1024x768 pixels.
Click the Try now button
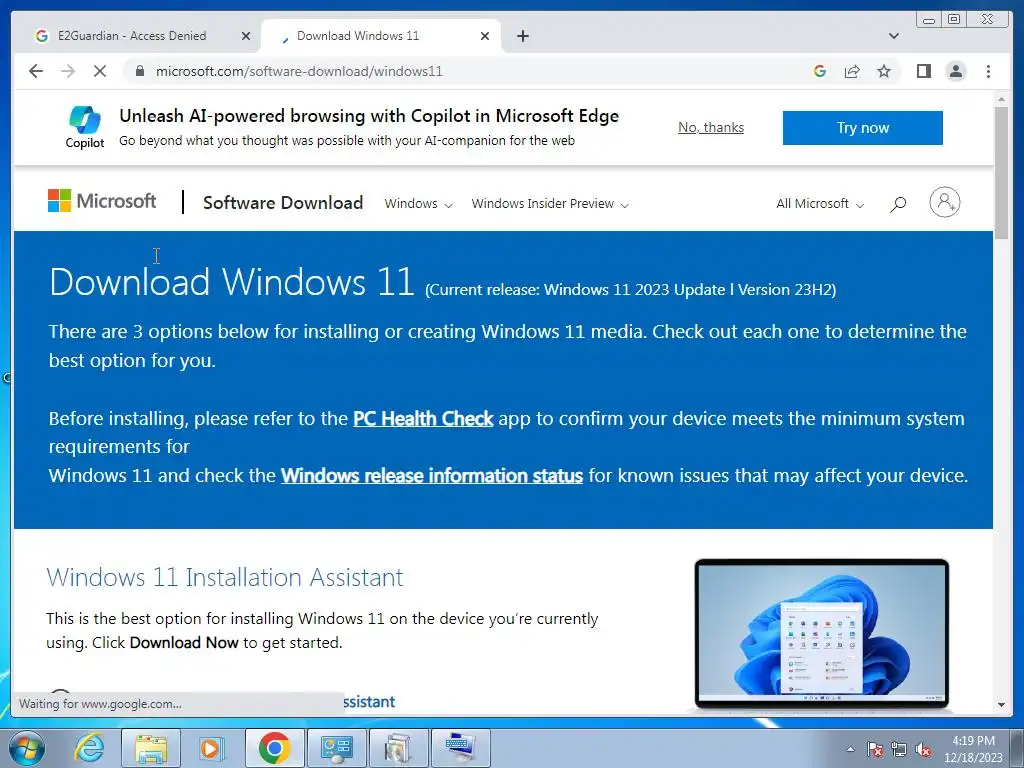tap(863, 127)
